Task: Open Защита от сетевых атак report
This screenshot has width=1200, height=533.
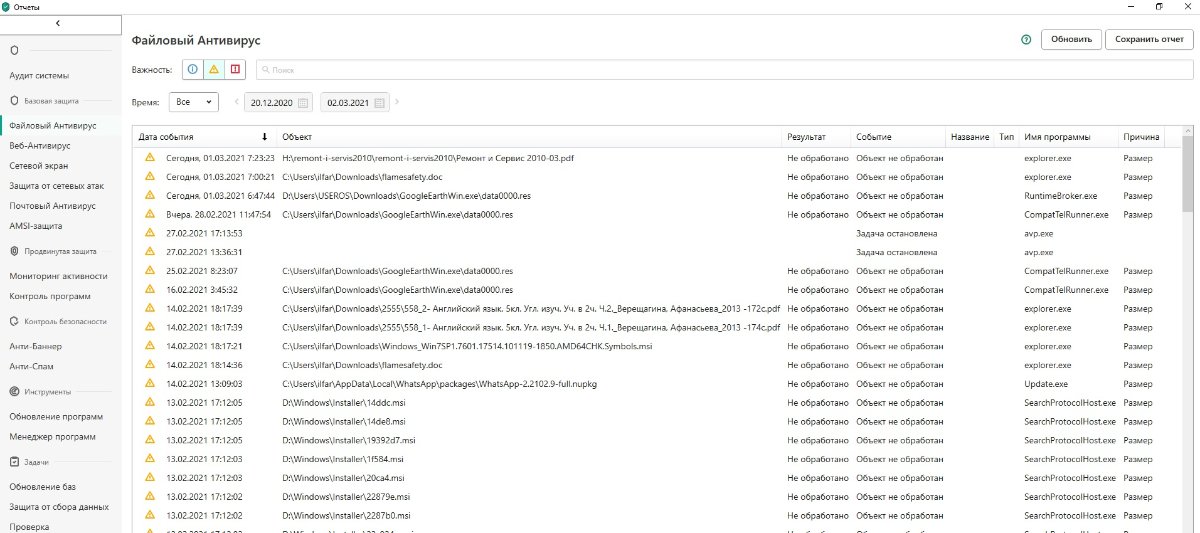Action: tap(57, 186)
